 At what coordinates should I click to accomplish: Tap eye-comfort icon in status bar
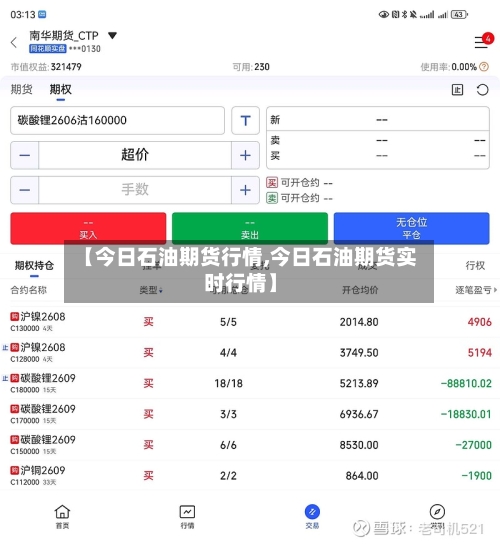point(383,15)
